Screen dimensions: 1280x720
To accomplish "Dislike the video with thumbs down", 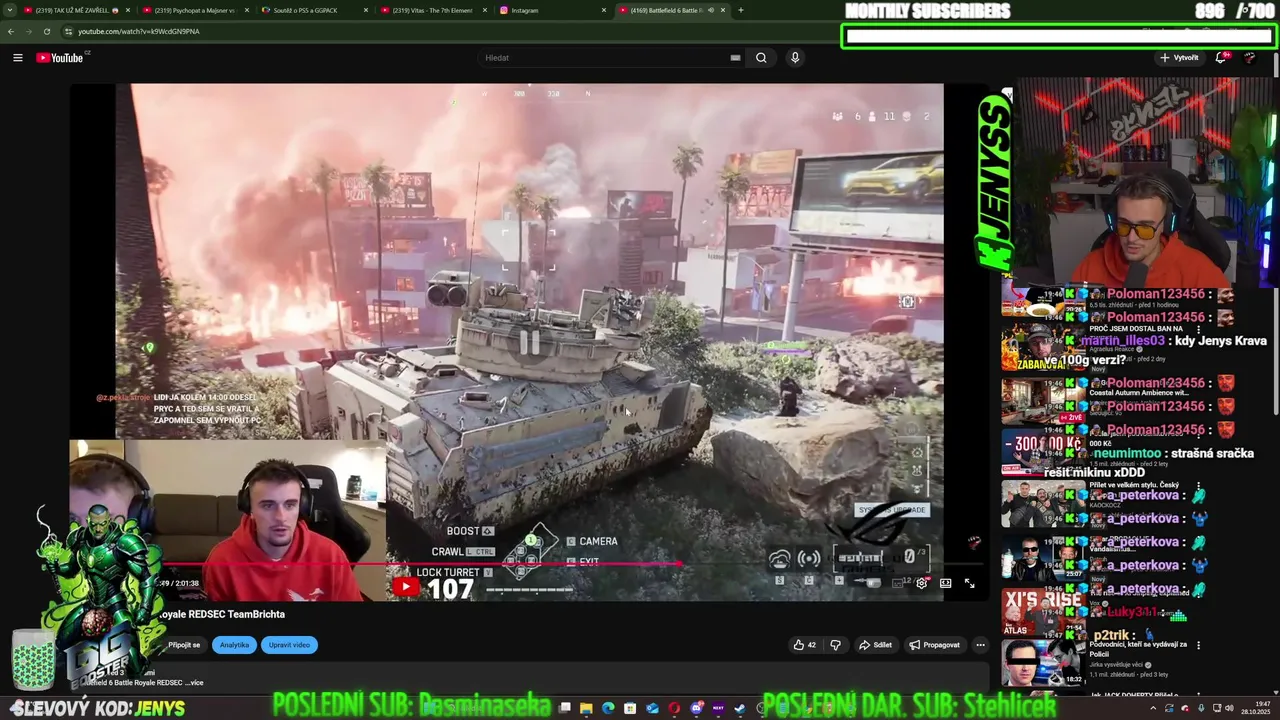I will 836,645.
